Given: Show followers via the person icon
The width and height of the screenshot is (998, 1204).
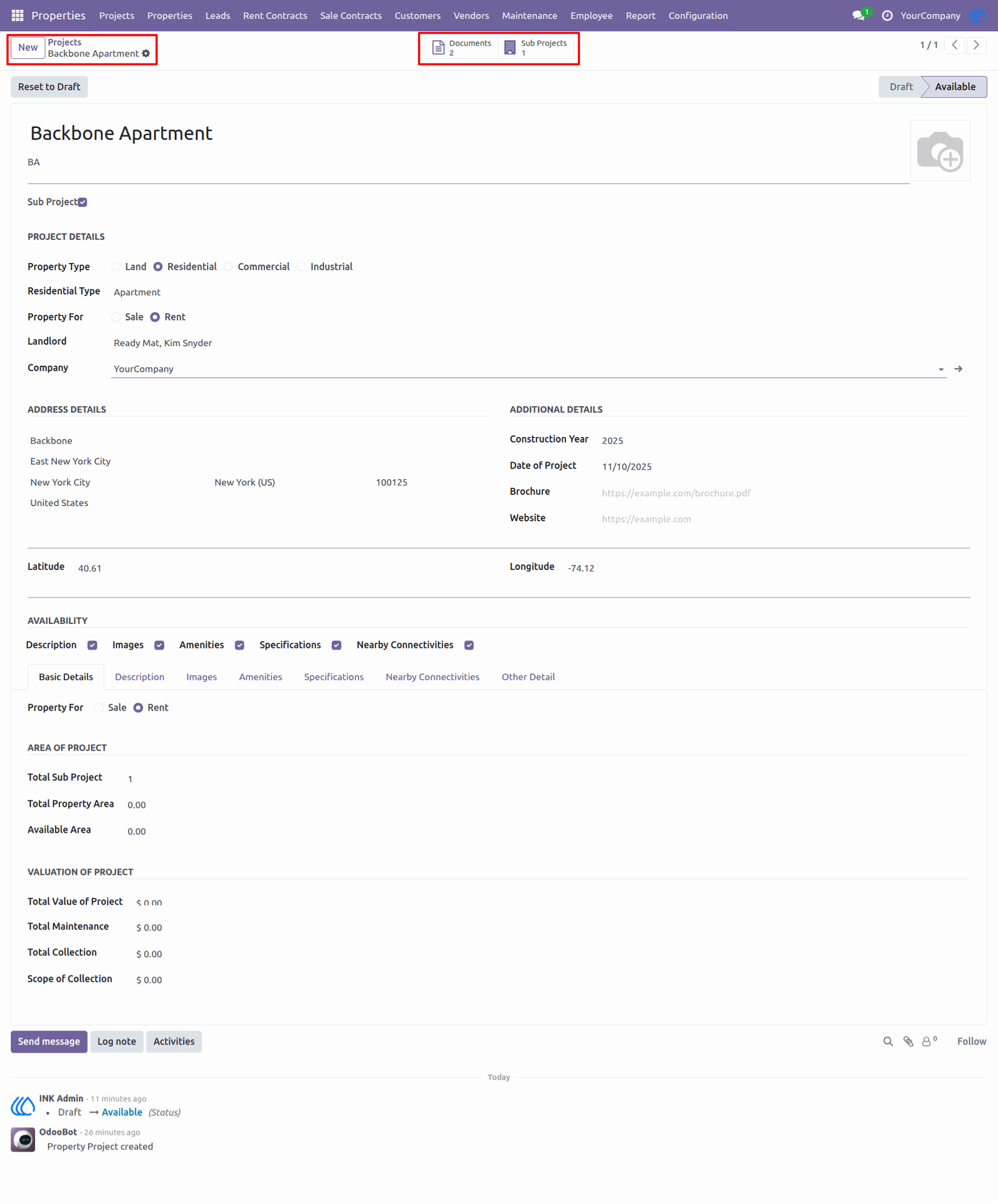Looking at the screenshot, I should coord(929,1041).
